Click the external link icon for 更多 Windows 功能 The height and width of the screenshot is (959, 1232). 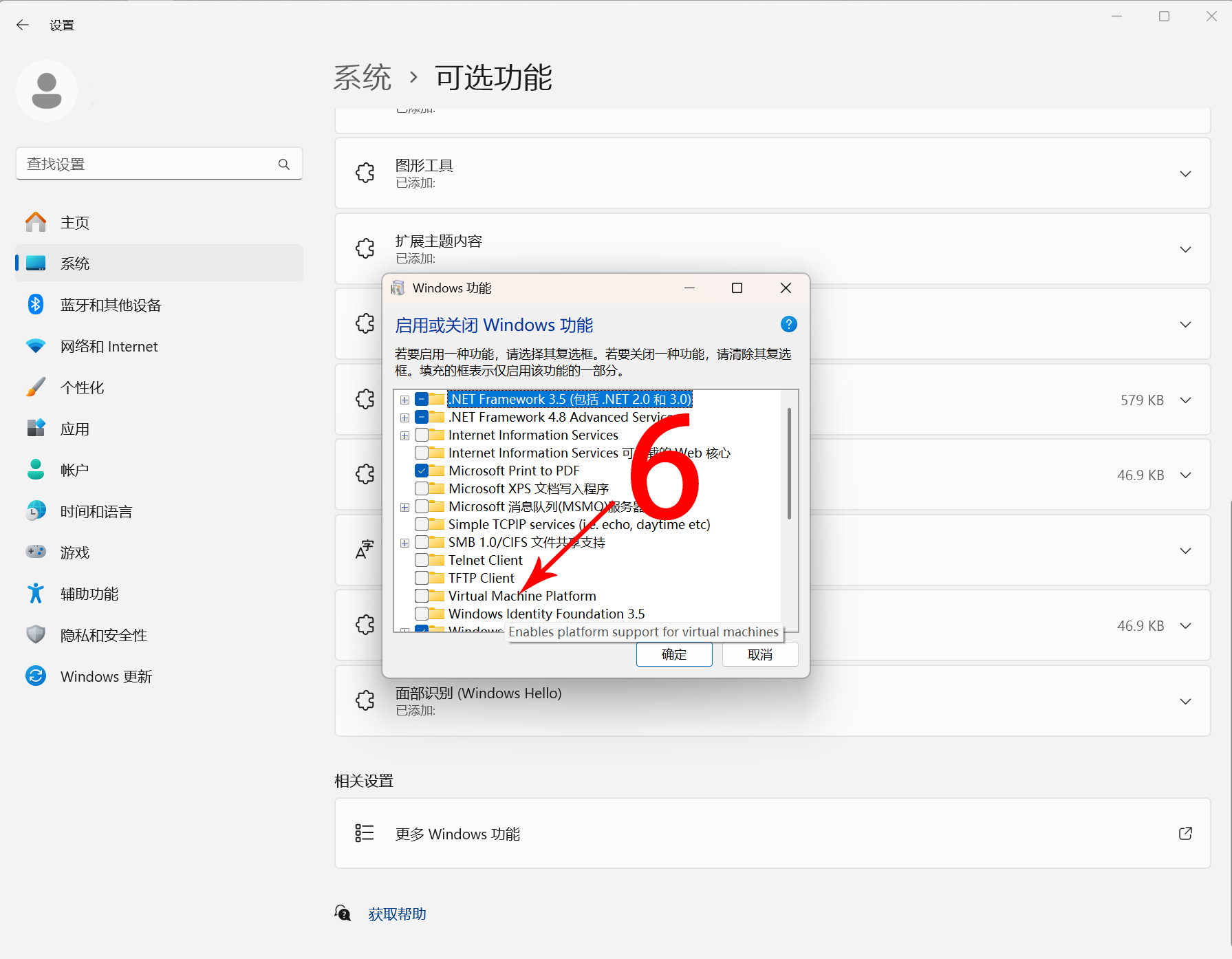point(1185,833)
